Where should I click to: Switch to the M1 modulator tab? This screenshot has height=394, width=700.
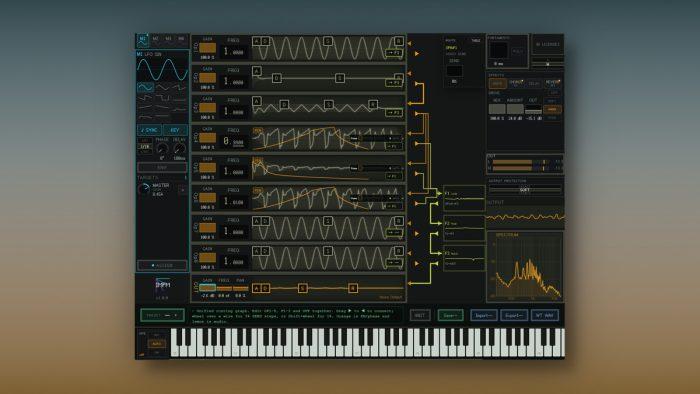click(x=143, y=40)
